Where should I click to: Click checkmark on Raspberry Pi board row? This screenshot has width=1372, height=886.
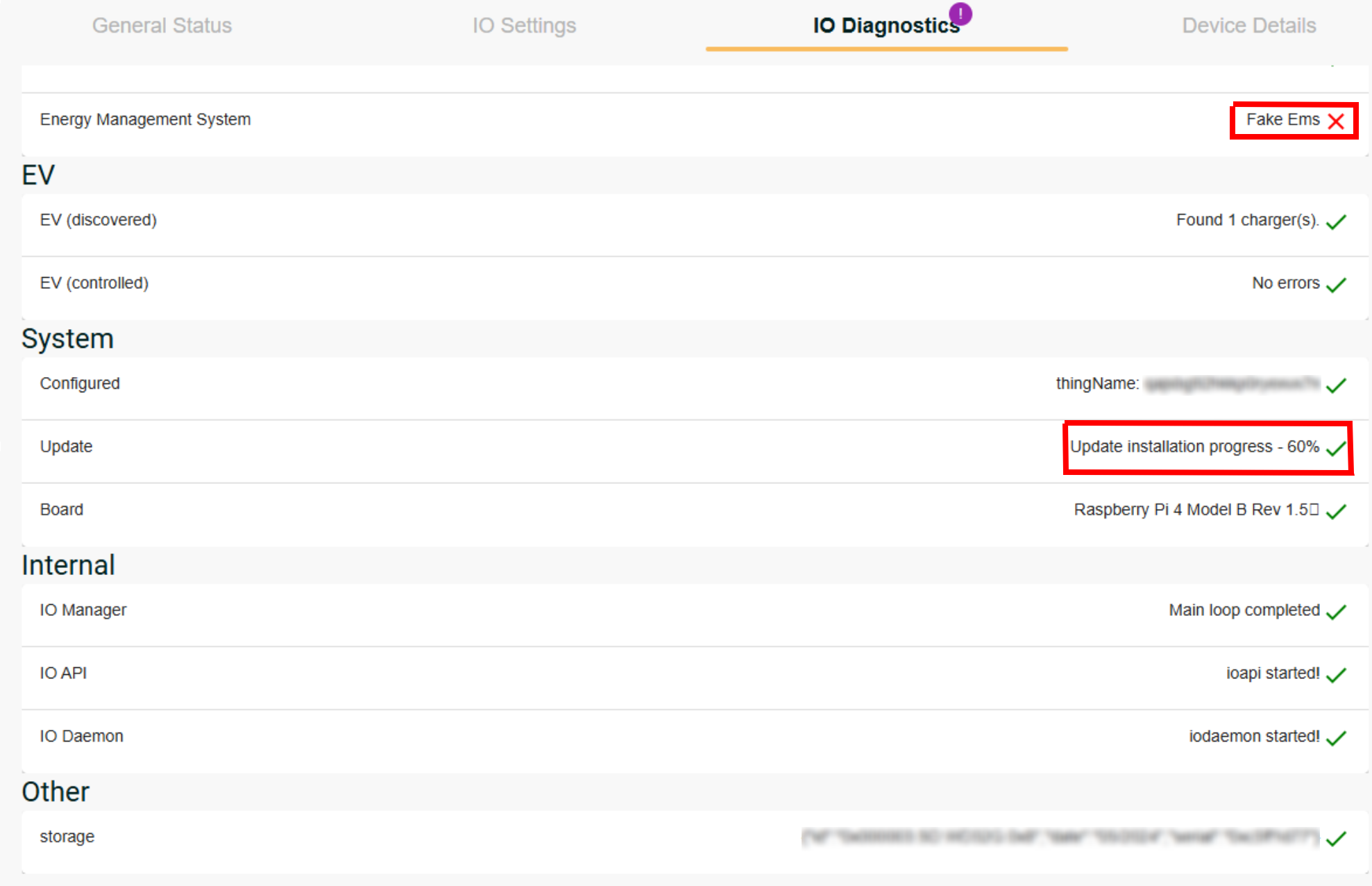coord(1335,512)
